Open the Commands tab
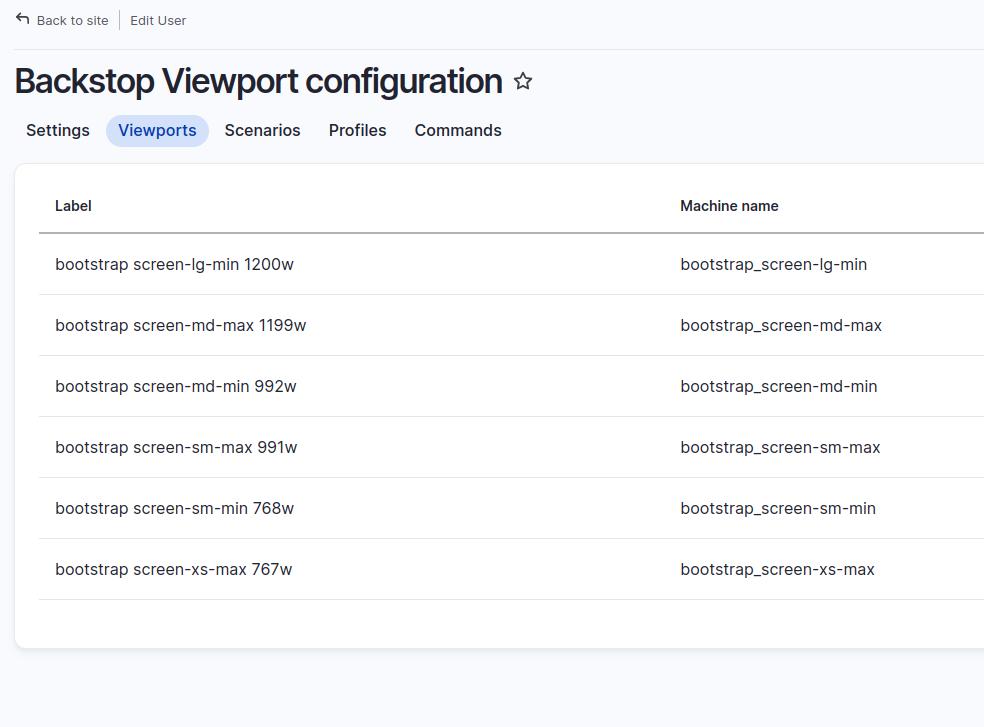 pos(457,130)
